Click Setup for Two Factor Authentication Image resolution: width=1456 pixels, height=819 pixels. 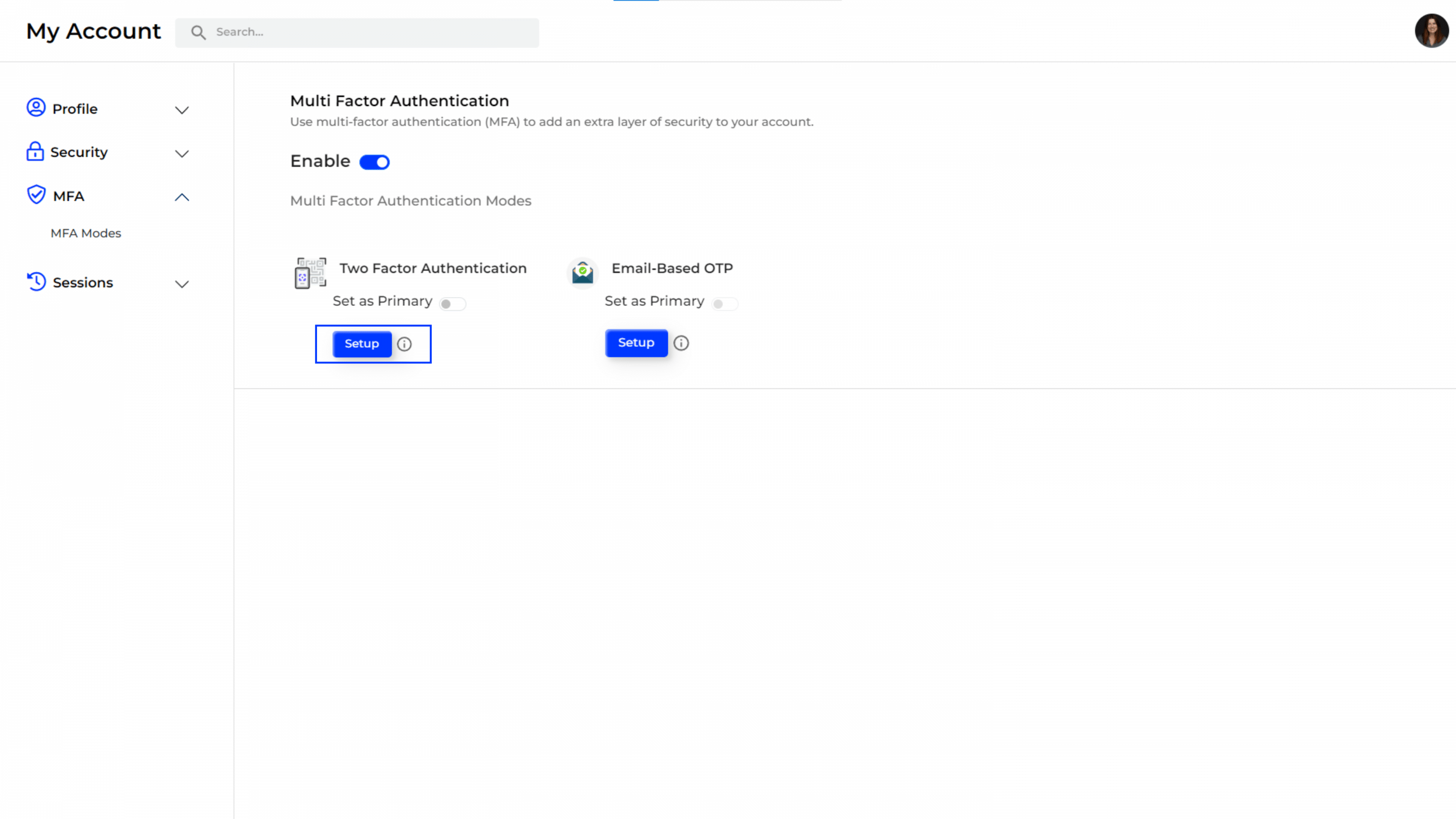coord(362,344)
